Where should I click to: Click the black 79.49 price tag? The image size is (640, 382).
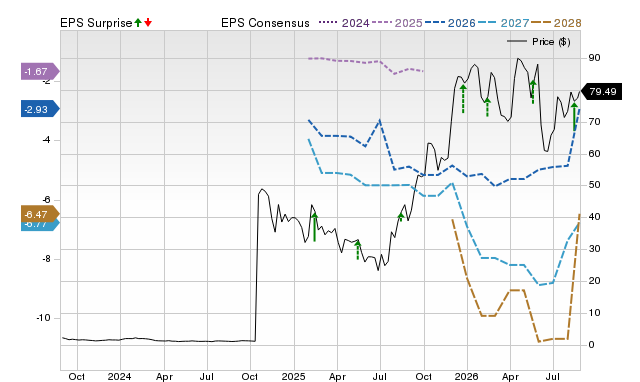pyautogui.click(x=601, y=91)
